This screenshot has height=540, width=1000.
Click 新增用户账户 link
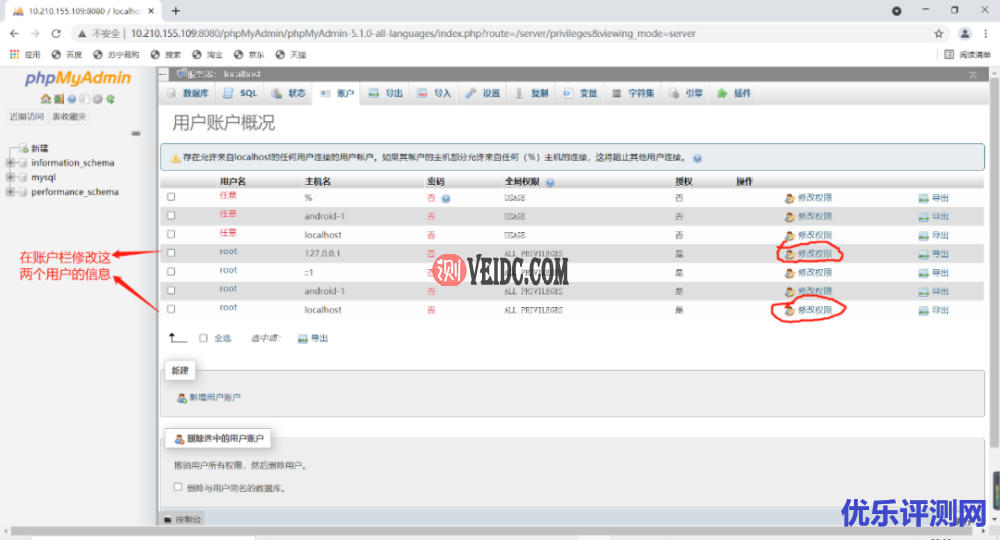coord(215,398)
